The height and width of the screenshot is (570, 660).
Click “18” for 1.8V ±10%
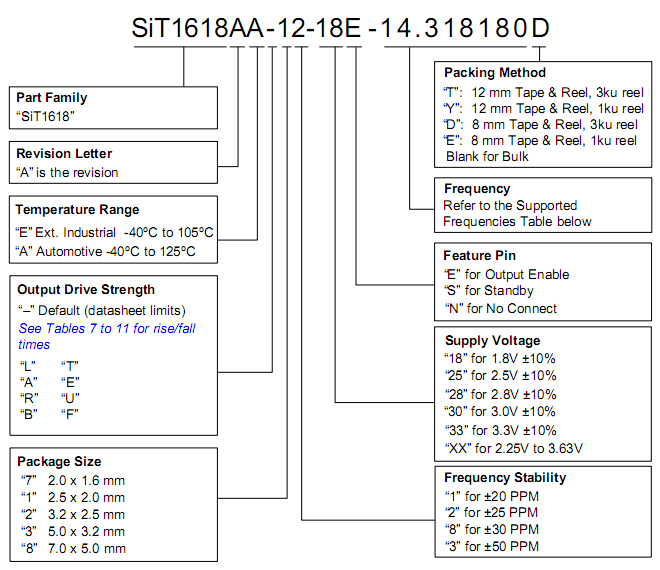click(x=500, y=359)
